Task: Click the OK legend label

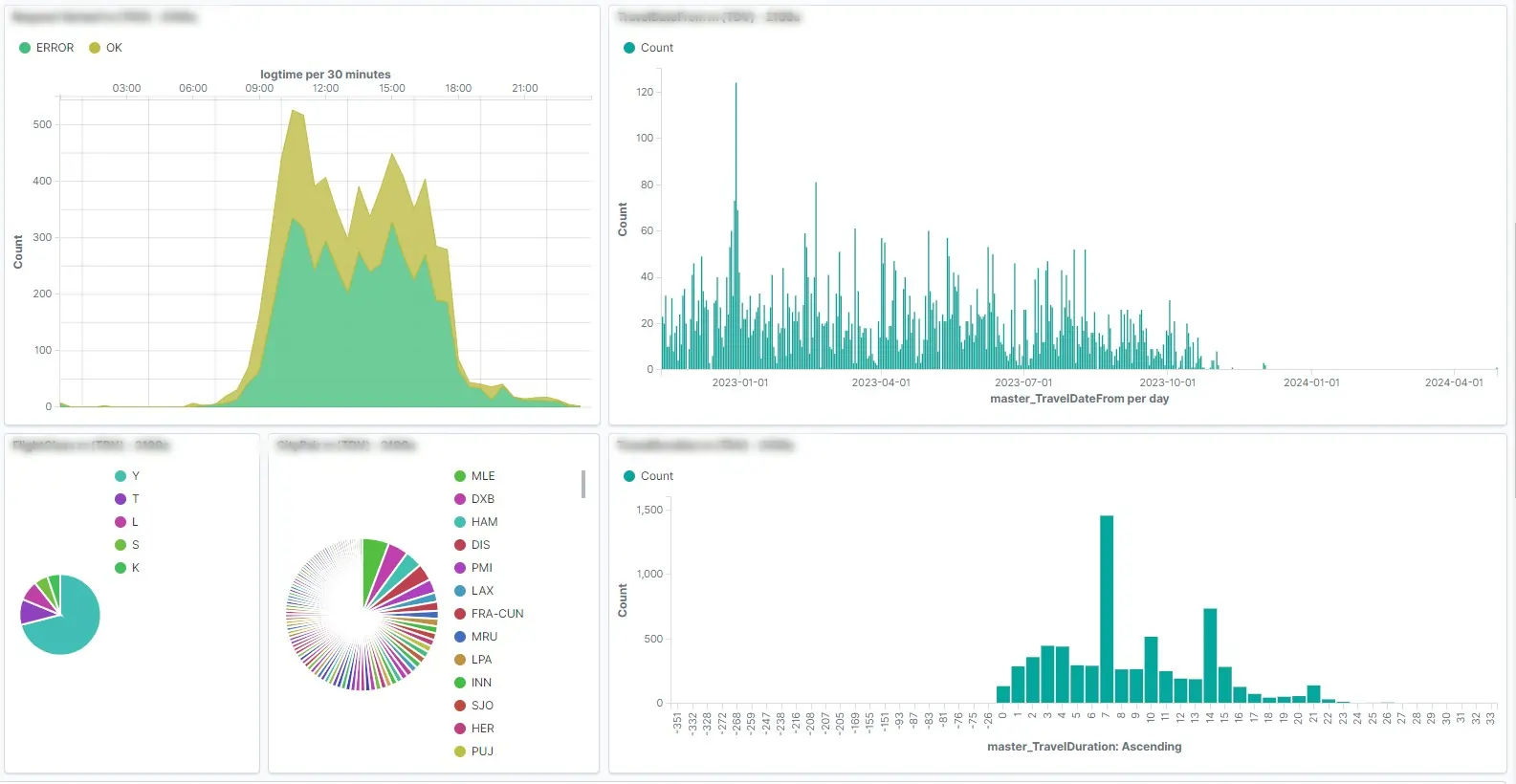Action: 114,48
